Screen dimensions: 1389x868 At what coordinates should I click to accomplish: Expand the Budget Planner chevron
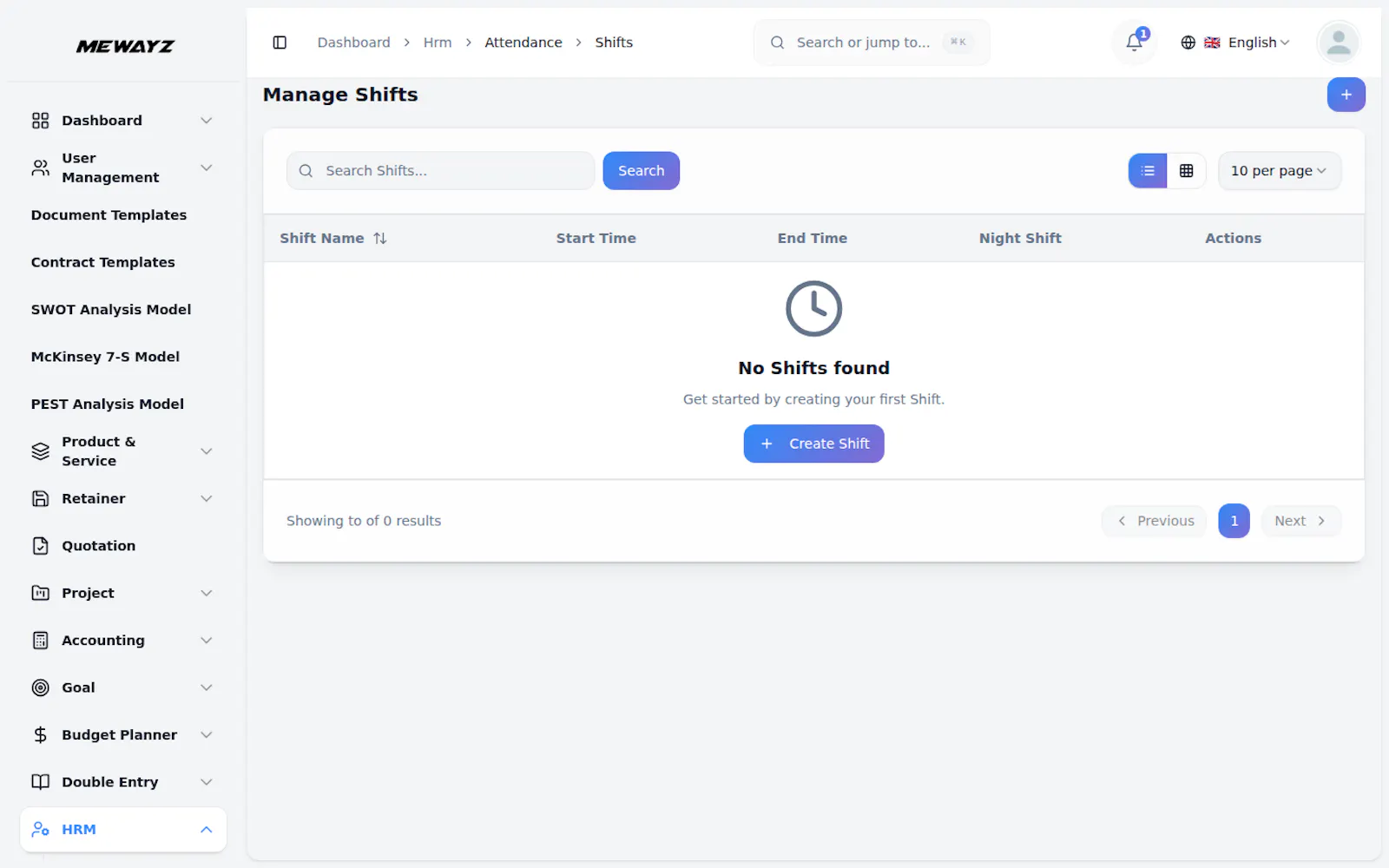[207, 735]
